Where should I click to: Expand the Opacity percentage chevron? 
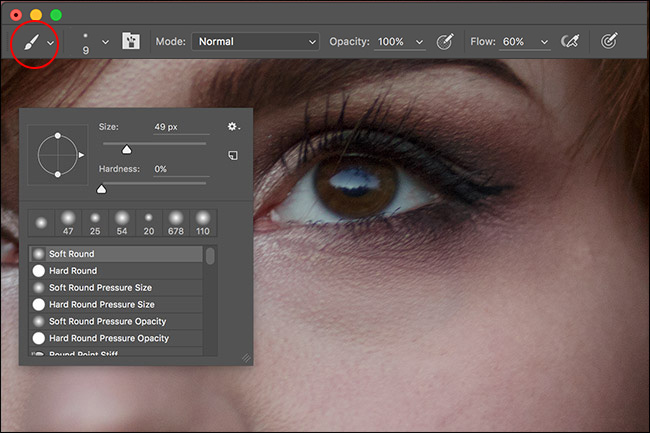(419, 42)
